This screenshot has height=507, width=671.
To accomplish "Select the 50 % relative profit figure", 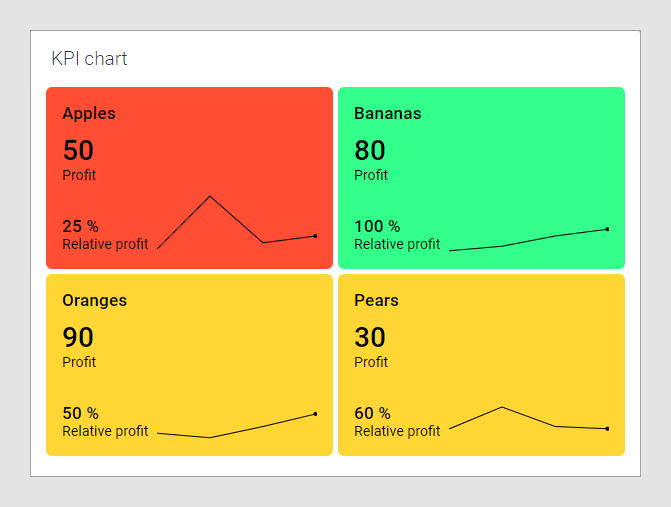I will [x=80, y=413].
